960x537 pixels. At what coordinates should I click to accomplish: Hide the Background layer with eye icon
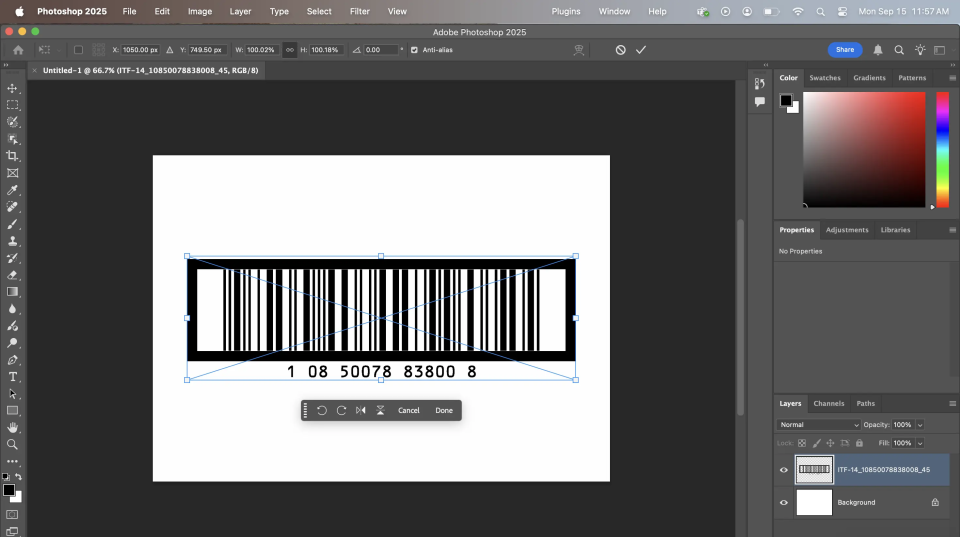click(784, 502)
